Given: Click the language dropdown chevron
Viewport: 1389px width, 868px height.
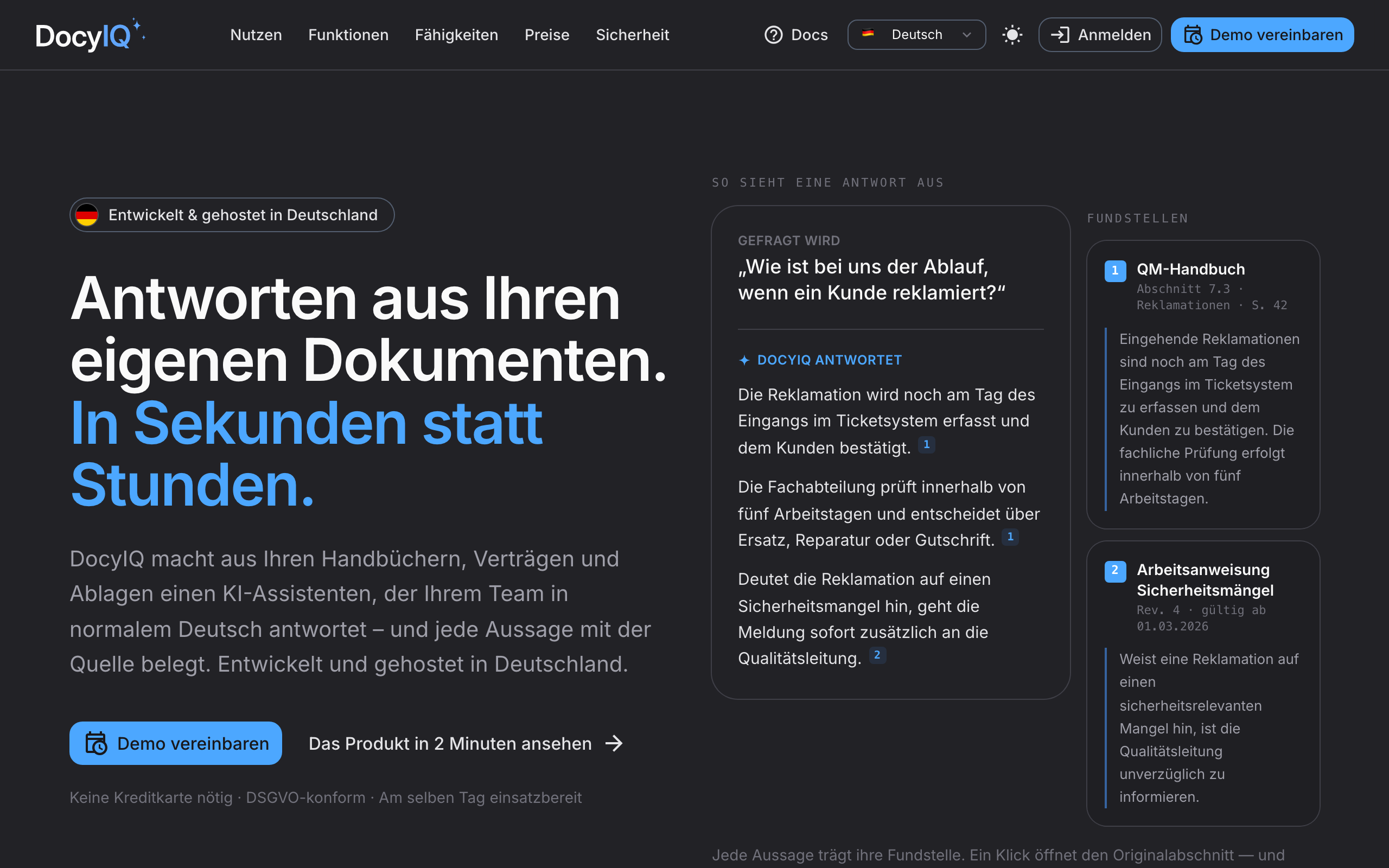Looking at the screenshot, I should [967, 35].
